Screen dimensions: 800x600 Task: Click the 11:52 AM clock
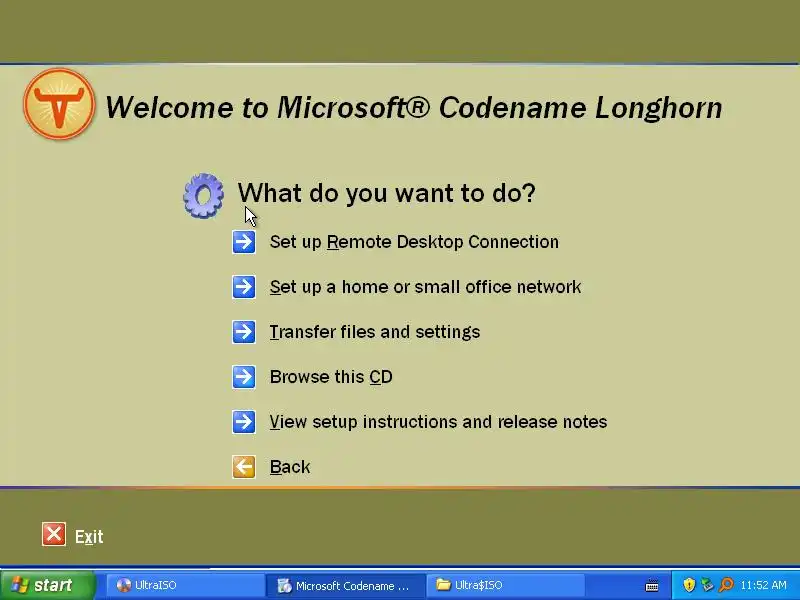point(763,585)
